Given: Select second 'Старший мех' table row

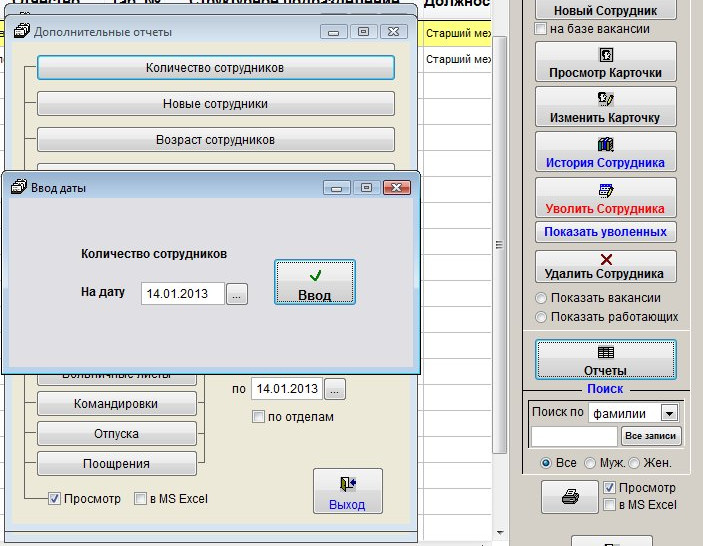Looking at the screenshot, I should tap(457, 59).
